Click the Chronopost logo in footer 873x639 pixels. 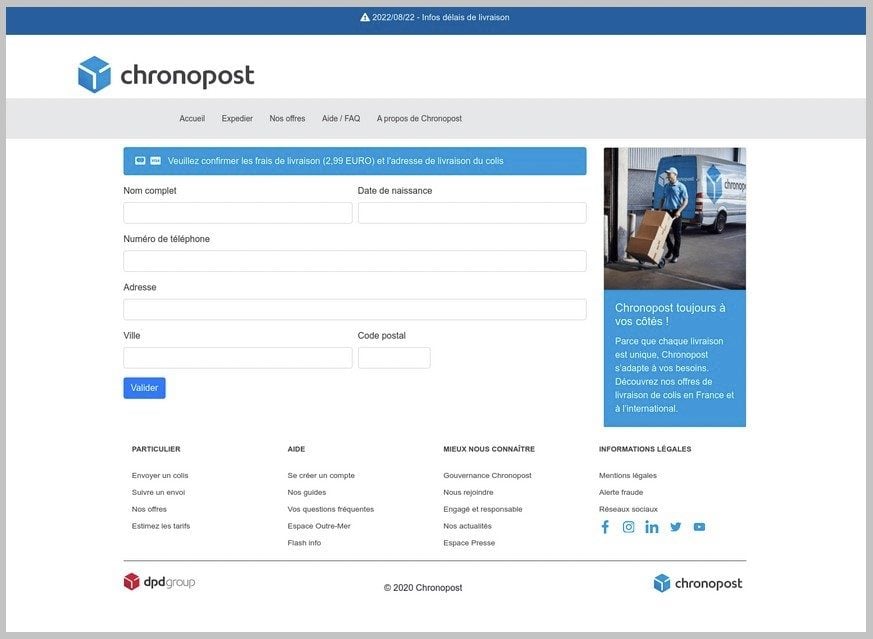click(698, 583)
